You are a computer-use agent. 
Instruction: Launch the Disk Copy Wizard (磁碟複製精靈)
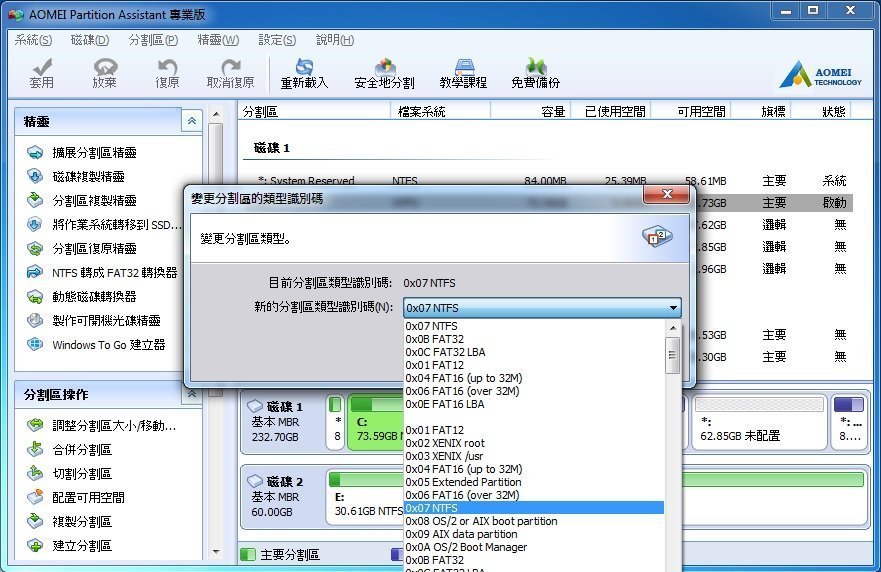pos(88,176)
